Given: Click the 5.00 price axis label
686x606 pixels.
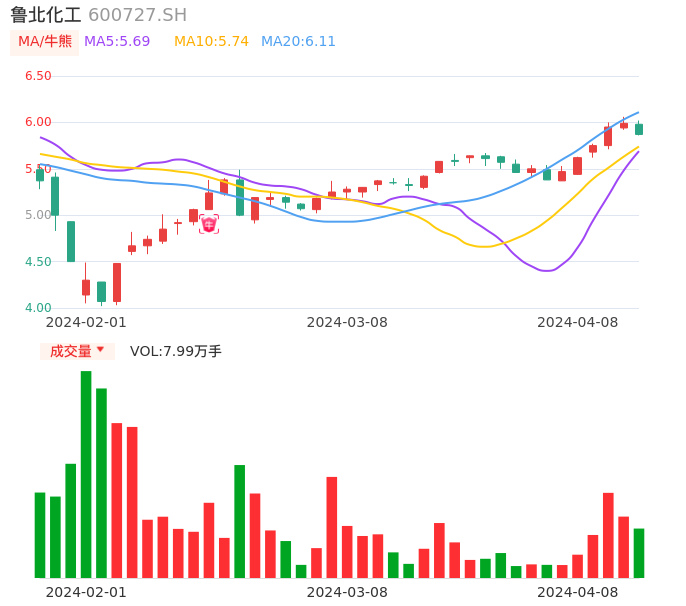Looking at the screenshot, I should (38, 215).
